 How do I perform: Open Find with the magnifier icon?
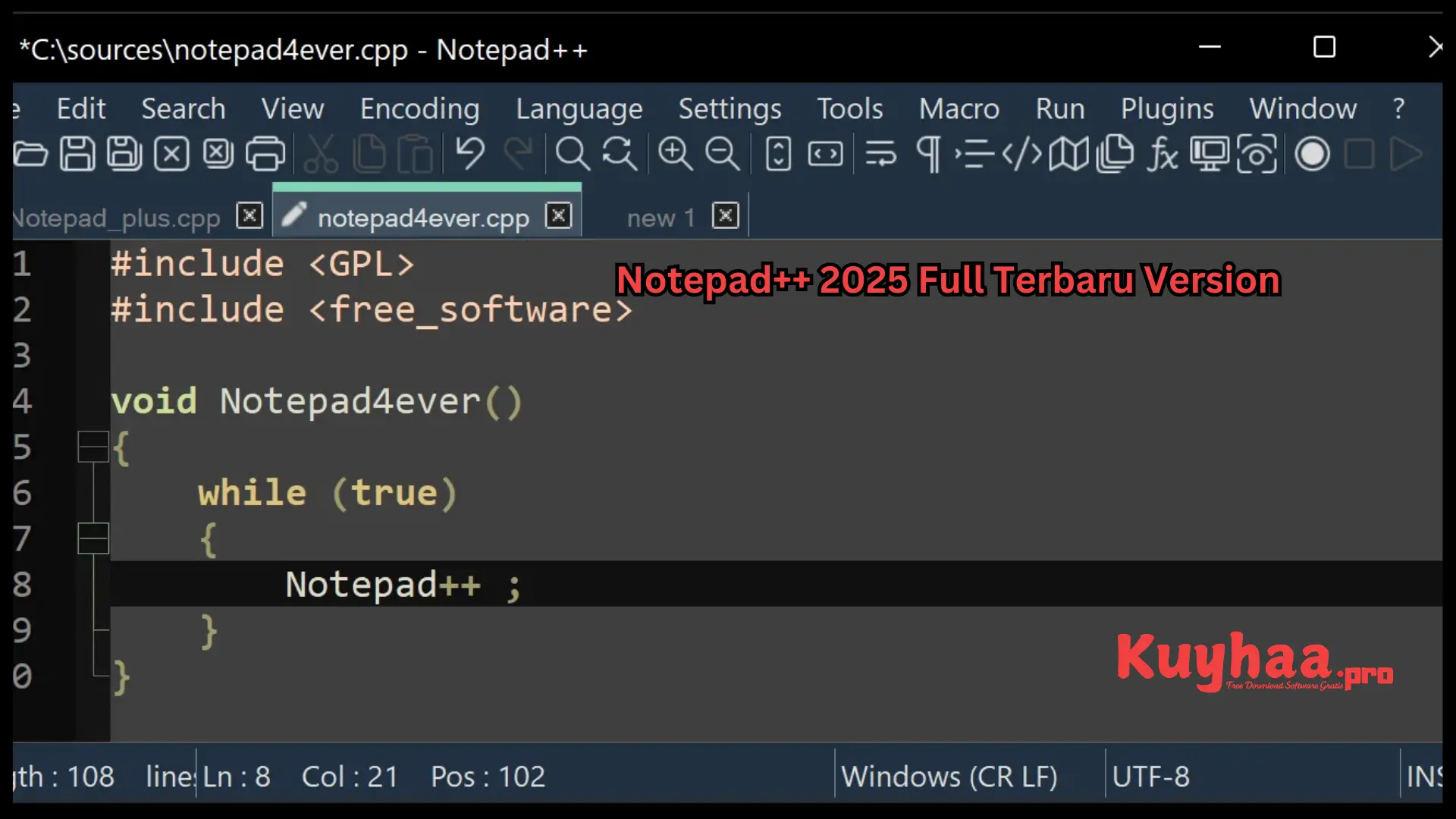click(573, 154)
